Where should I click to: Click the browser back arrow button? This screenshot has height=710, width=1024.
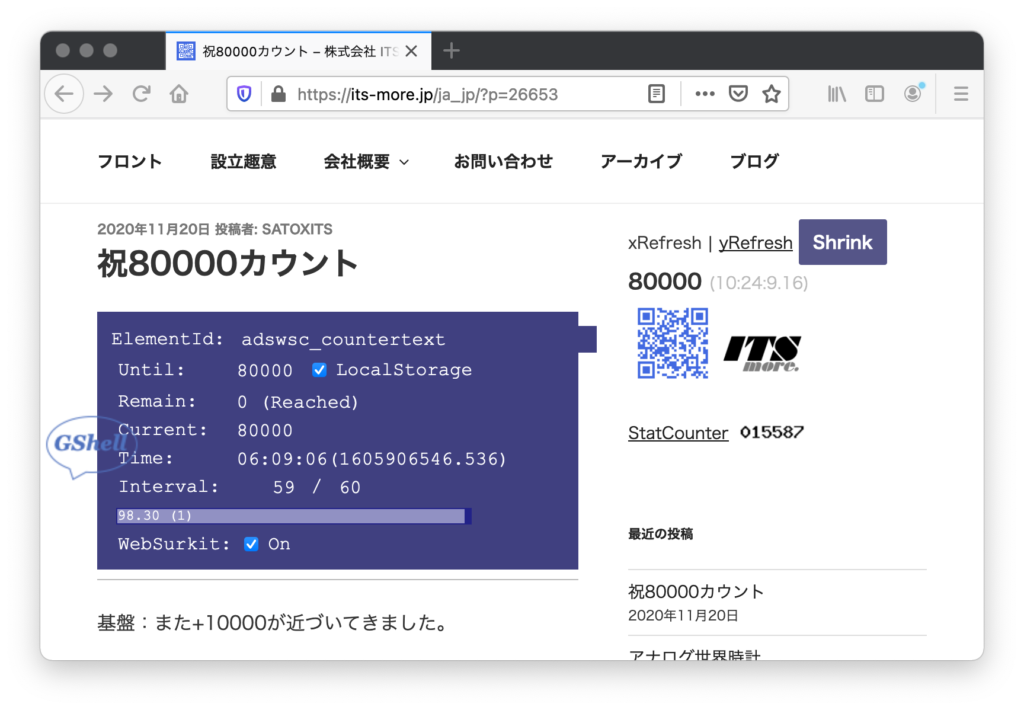pos(64,94)
